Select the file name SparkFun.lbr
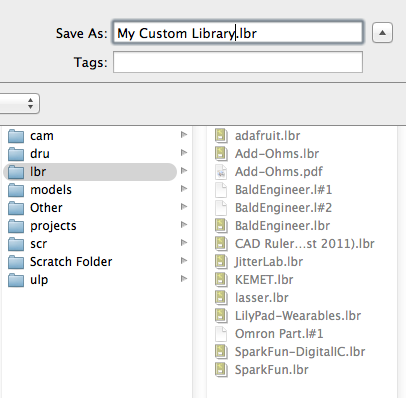This screenshot has width=406, height=398. coord(272,370)
